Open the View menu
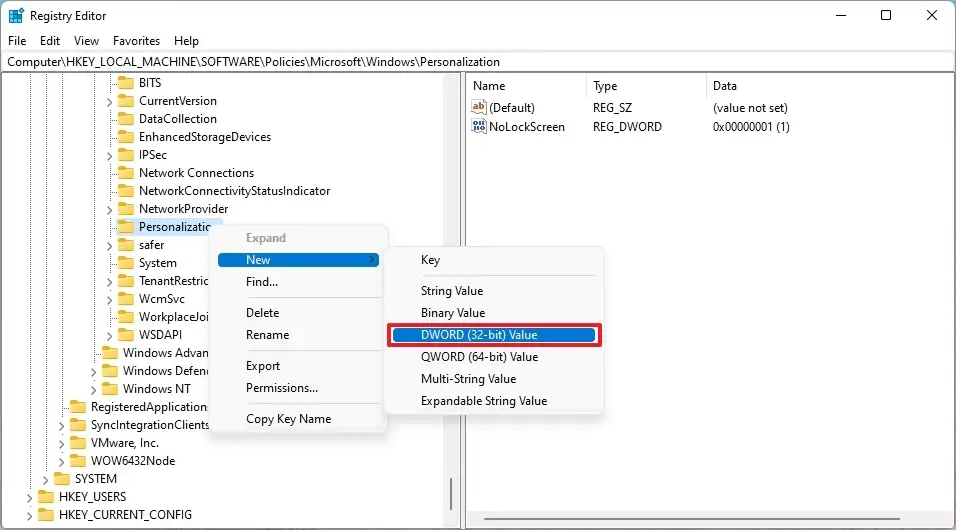This screenshot has height=530, width=956. coord(87,41)
